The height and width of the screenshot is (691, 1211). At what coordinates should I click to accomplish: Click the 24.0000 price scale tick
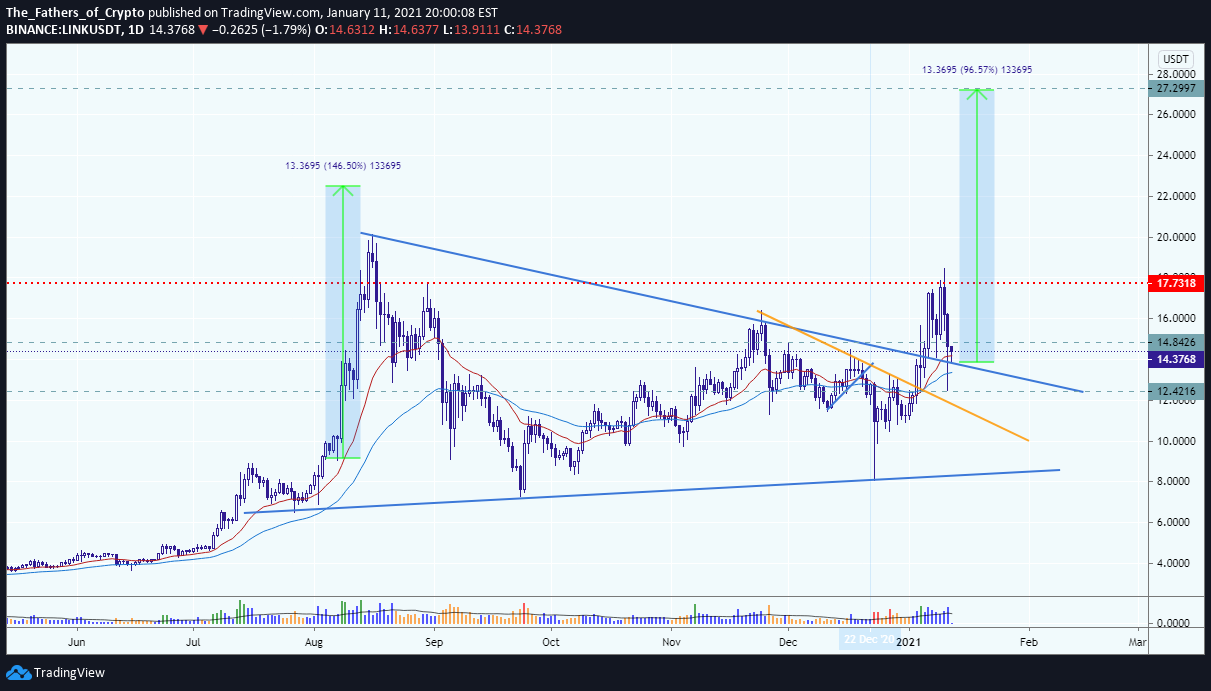(x=1176, y=155)
